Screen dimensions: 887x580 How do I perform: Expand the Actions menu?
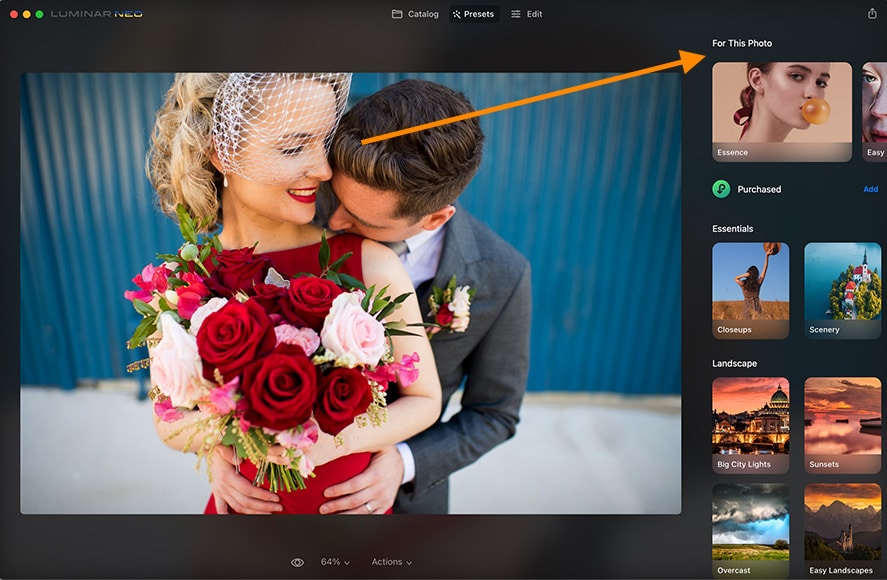391,562
